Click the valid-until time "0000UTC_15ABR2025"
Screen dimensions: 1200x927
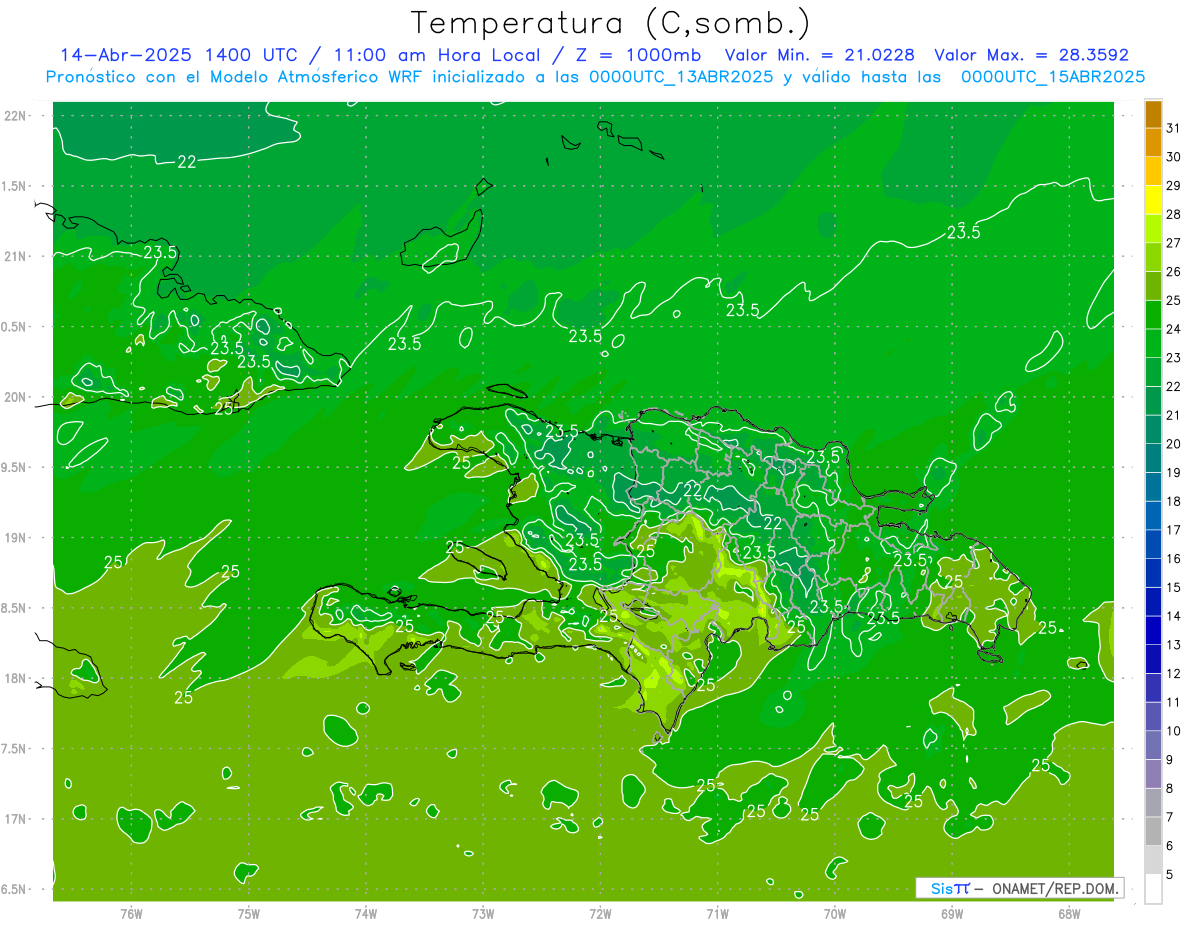(1052, 77)
